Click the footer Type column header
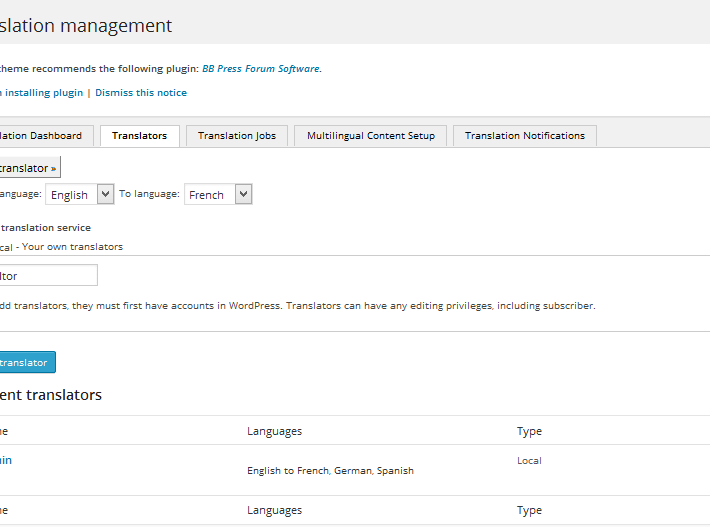 pyautogui.click(x=529, y=510)
